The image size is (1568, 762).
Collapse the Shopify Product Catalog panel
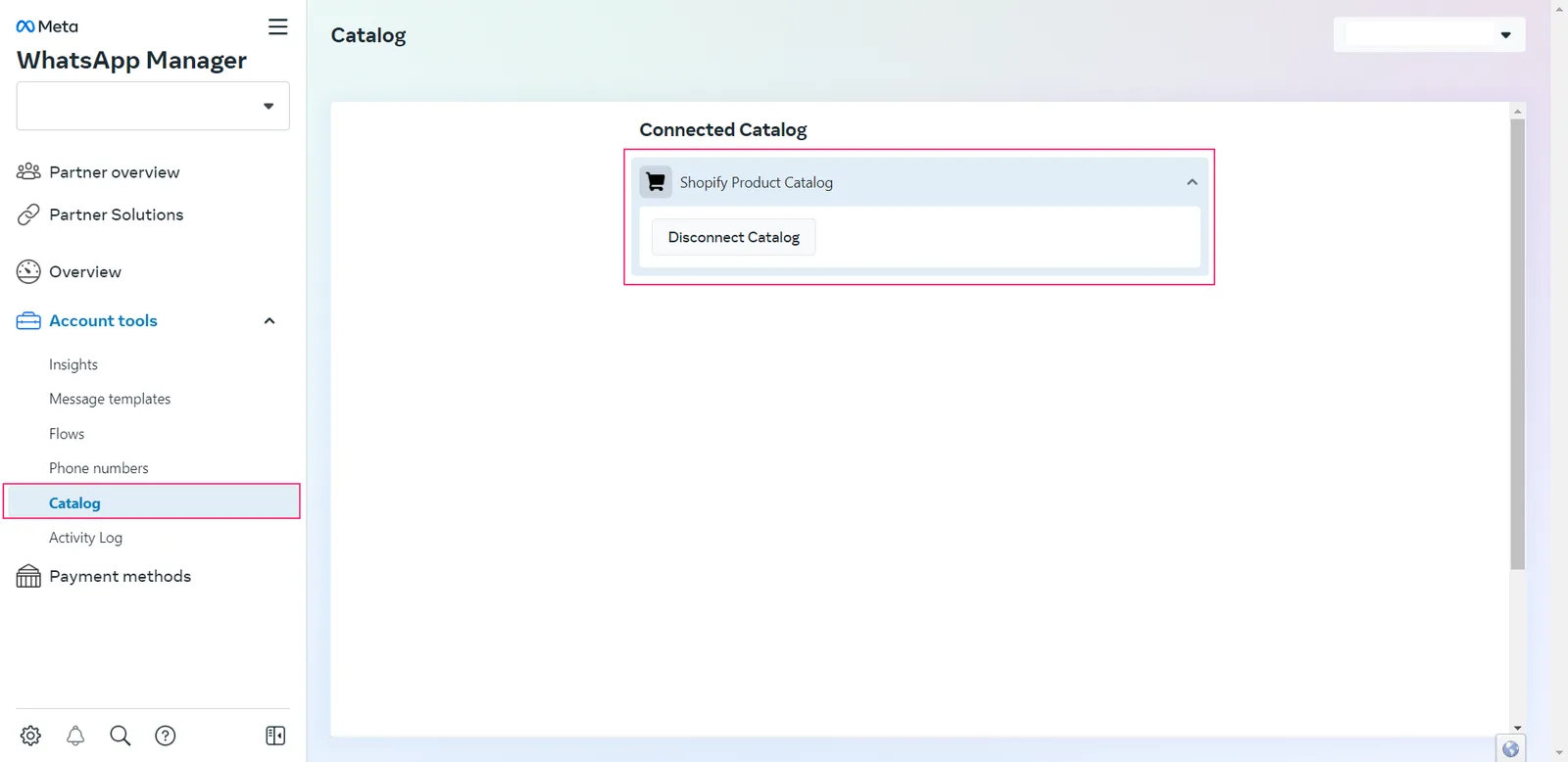(x=1192, y=182)
